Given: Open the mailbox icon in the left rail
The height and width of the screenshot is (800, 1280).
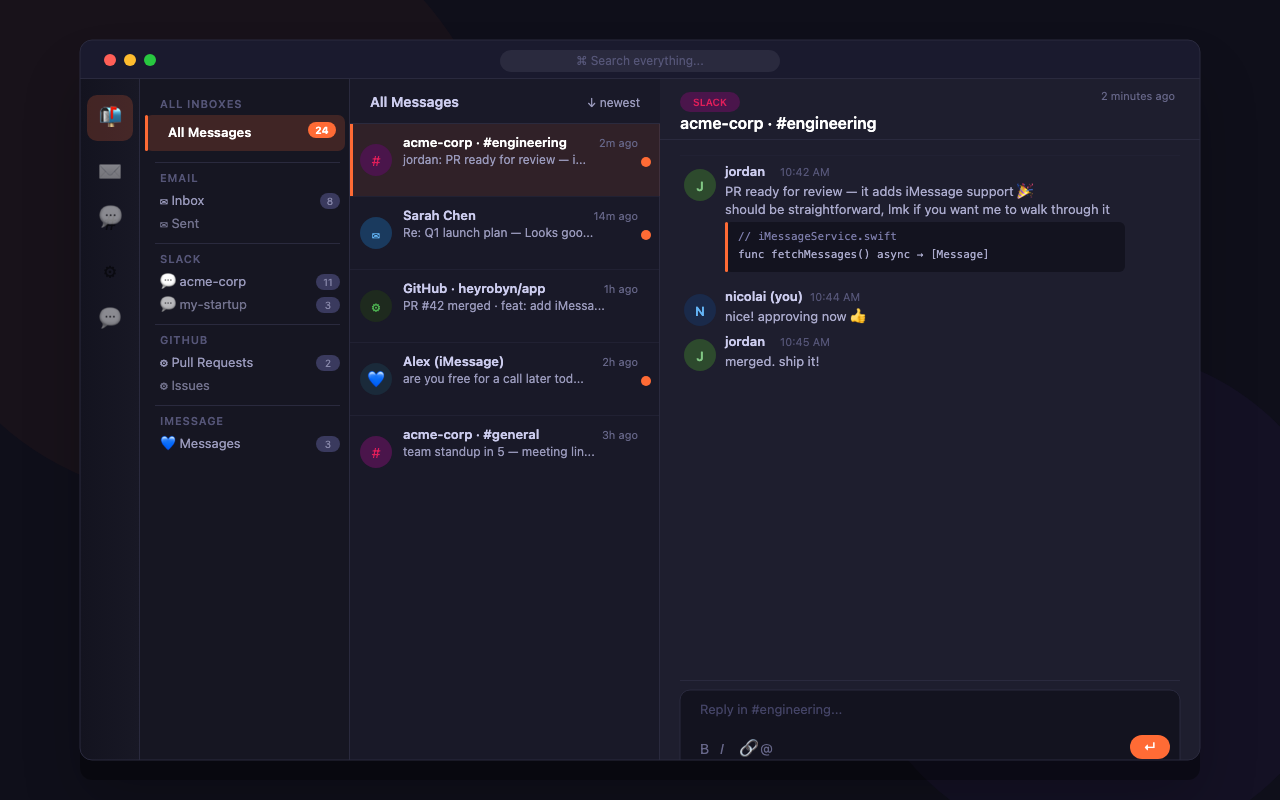Looking at the screenshot, I should click(x=110, y=118).
